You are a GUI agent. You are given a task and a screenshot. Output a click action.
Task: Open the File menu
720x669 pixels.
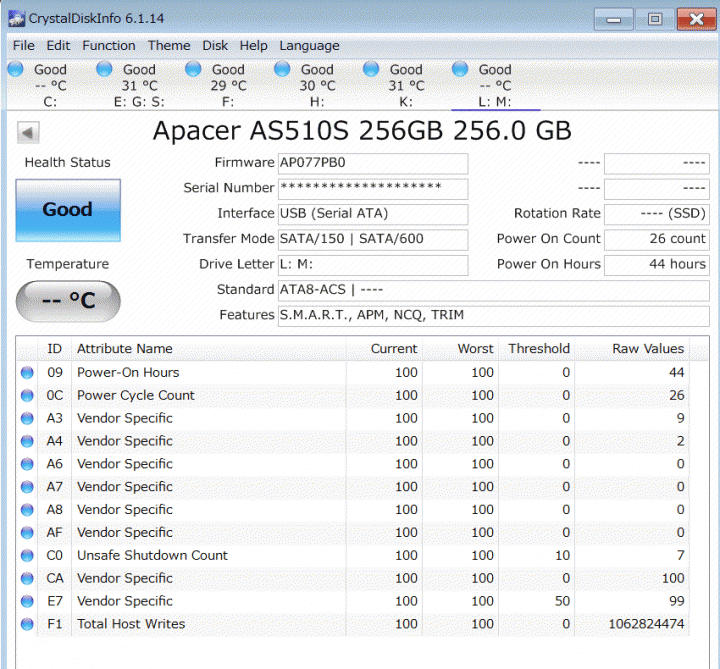[x=24, y=46]
